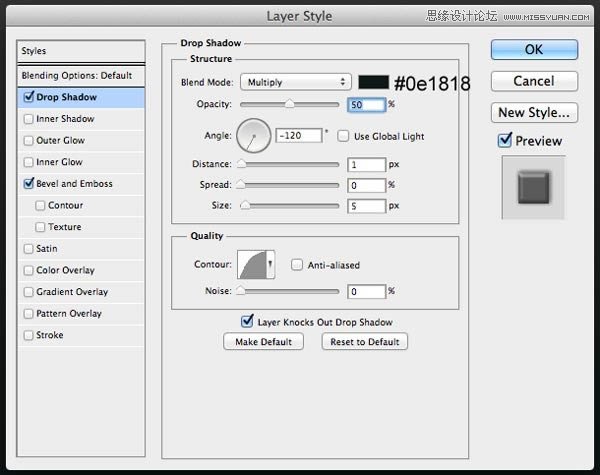This screenshot has width=600, height=475.
Task: Click the Distance value input field
Action: [367, 164]
